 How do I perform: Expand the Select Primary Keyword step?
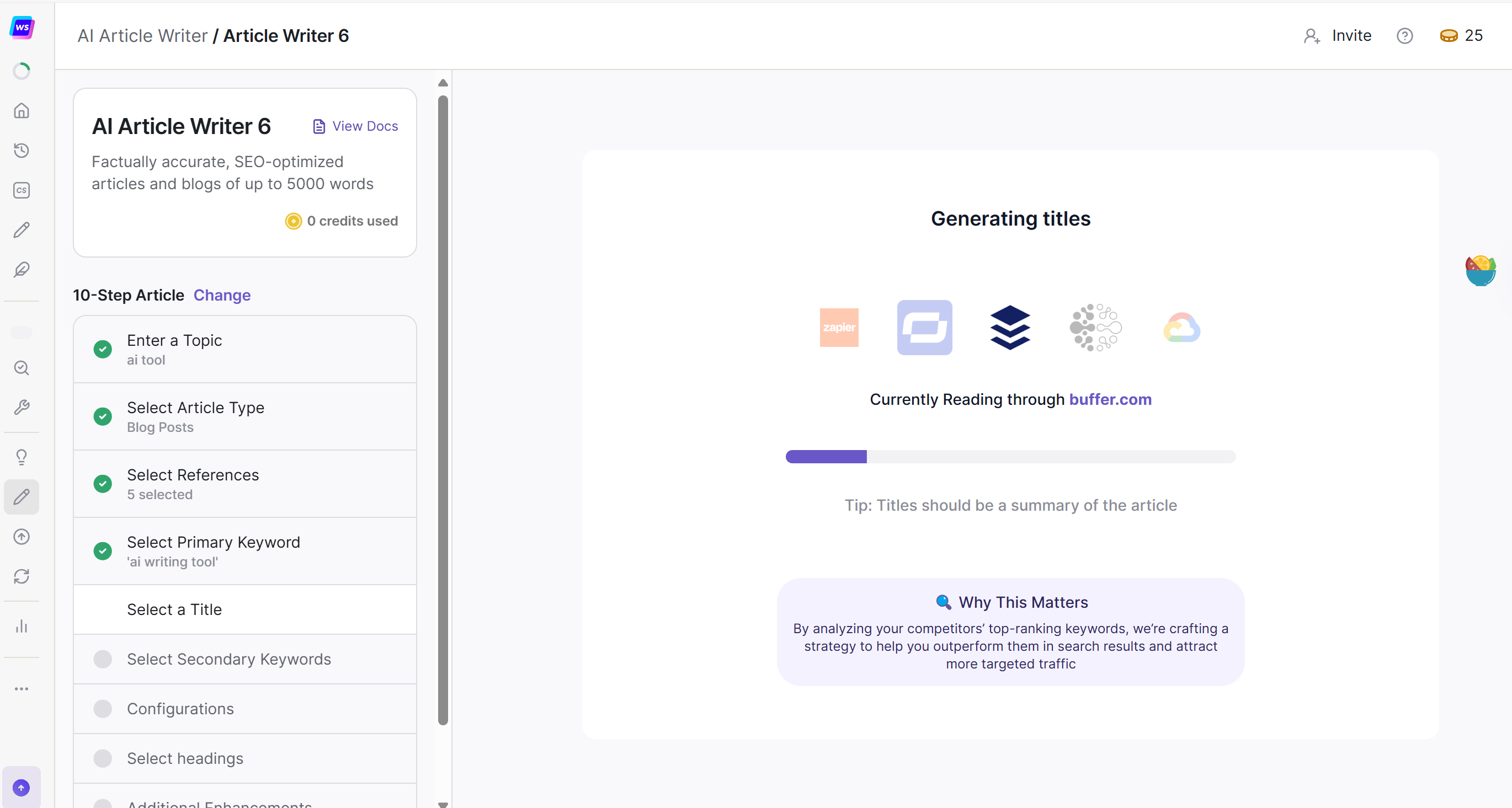(x=214, y=550)
